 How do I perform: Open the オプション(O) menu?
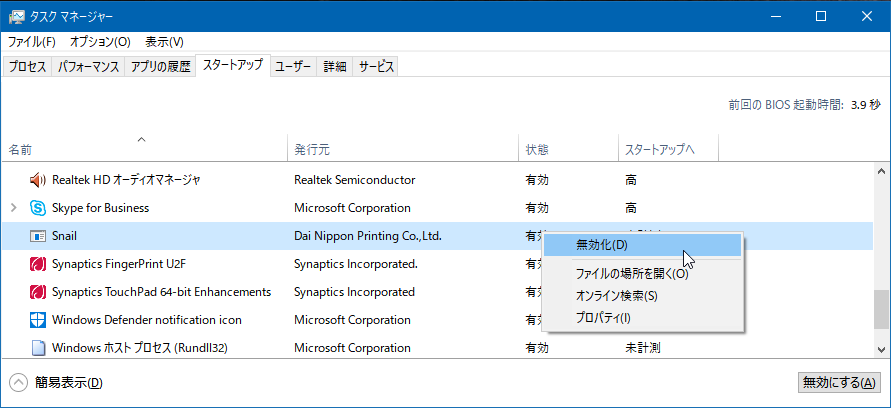tap(101, 42)
